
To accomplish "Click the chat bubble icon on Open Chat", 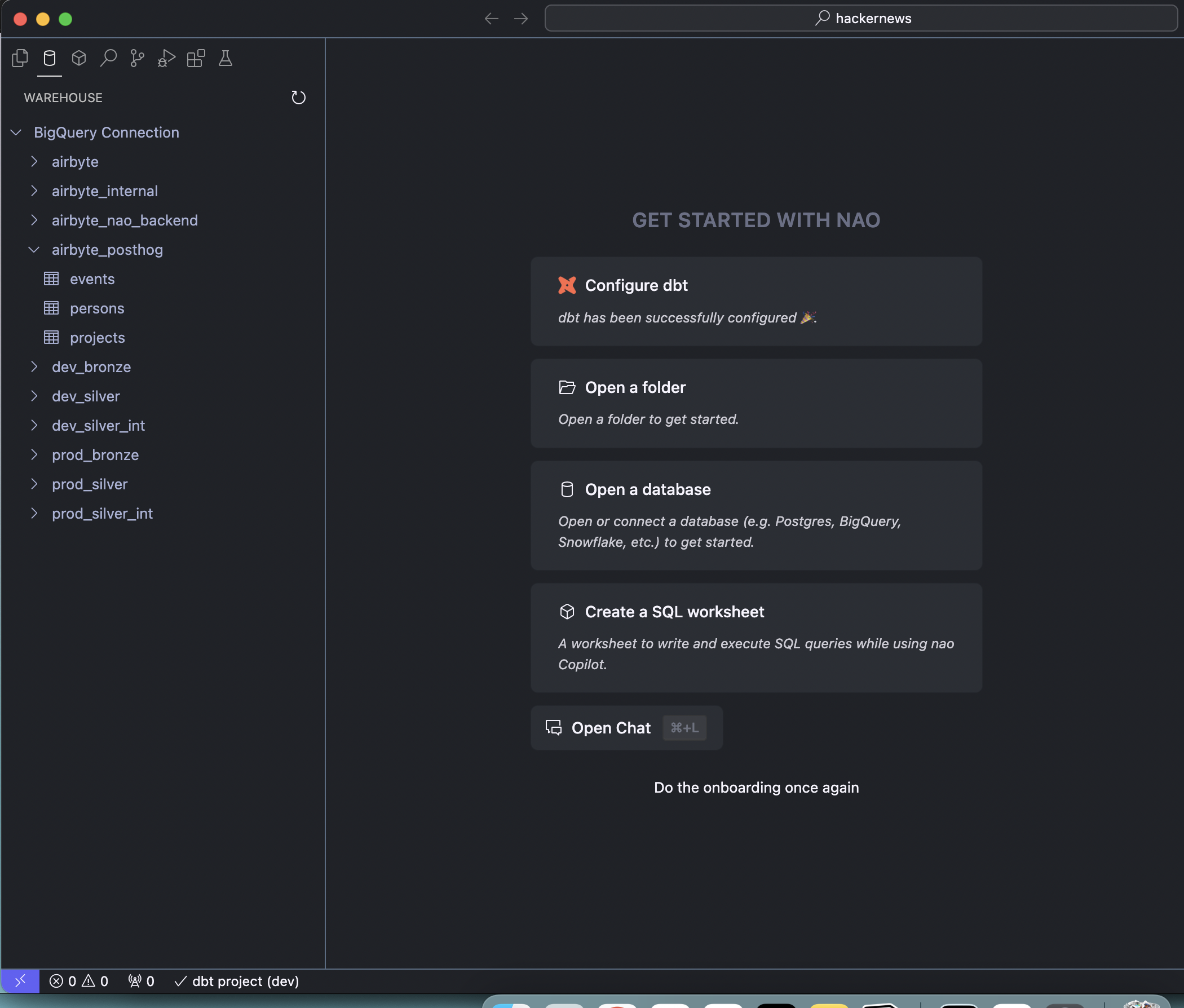I will [554, 727].
